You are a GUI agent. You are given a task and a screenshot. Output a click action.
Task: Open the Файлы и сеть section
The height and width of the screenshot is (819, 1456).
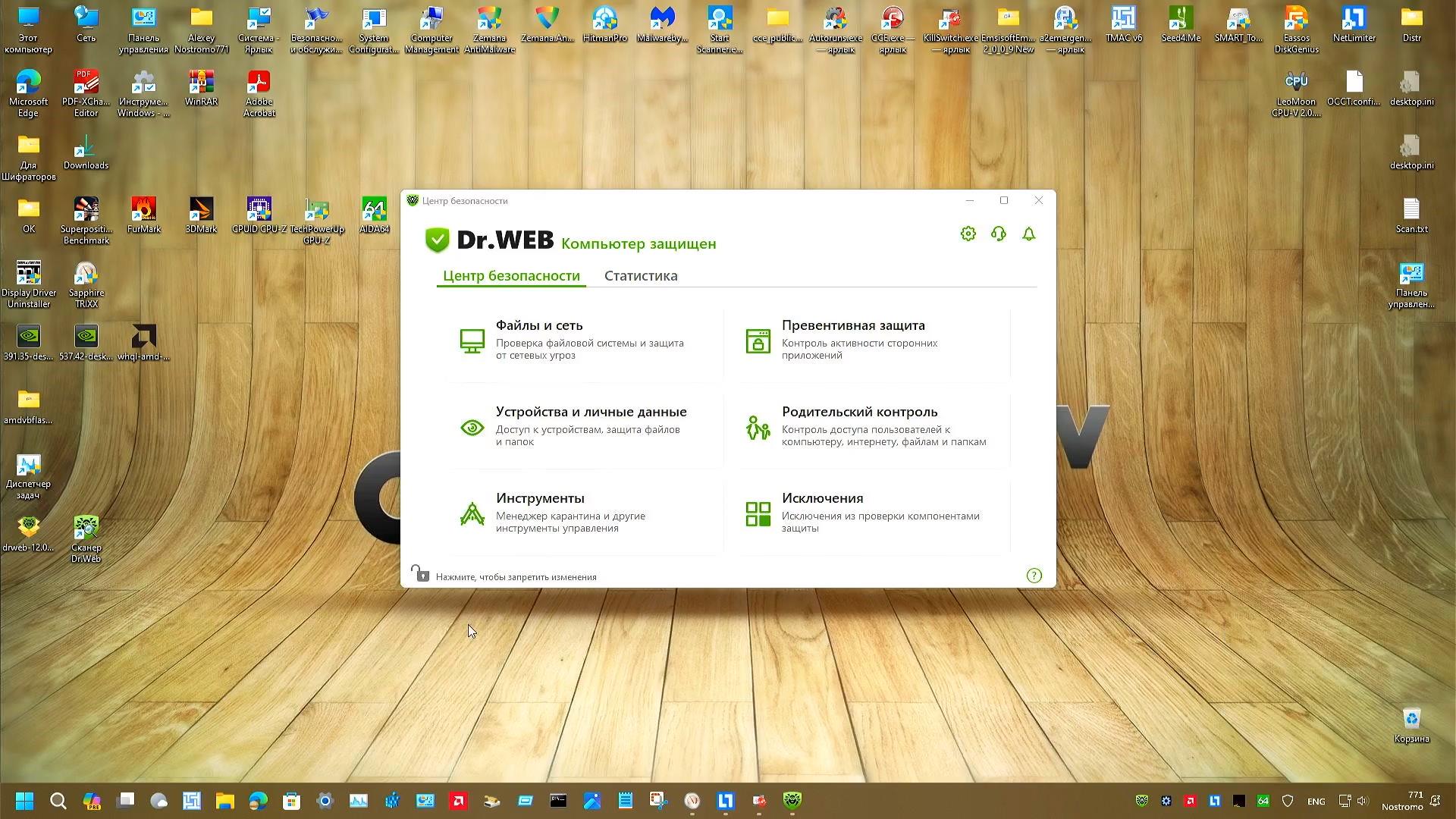pyautogui.click(x=539, y=325)
